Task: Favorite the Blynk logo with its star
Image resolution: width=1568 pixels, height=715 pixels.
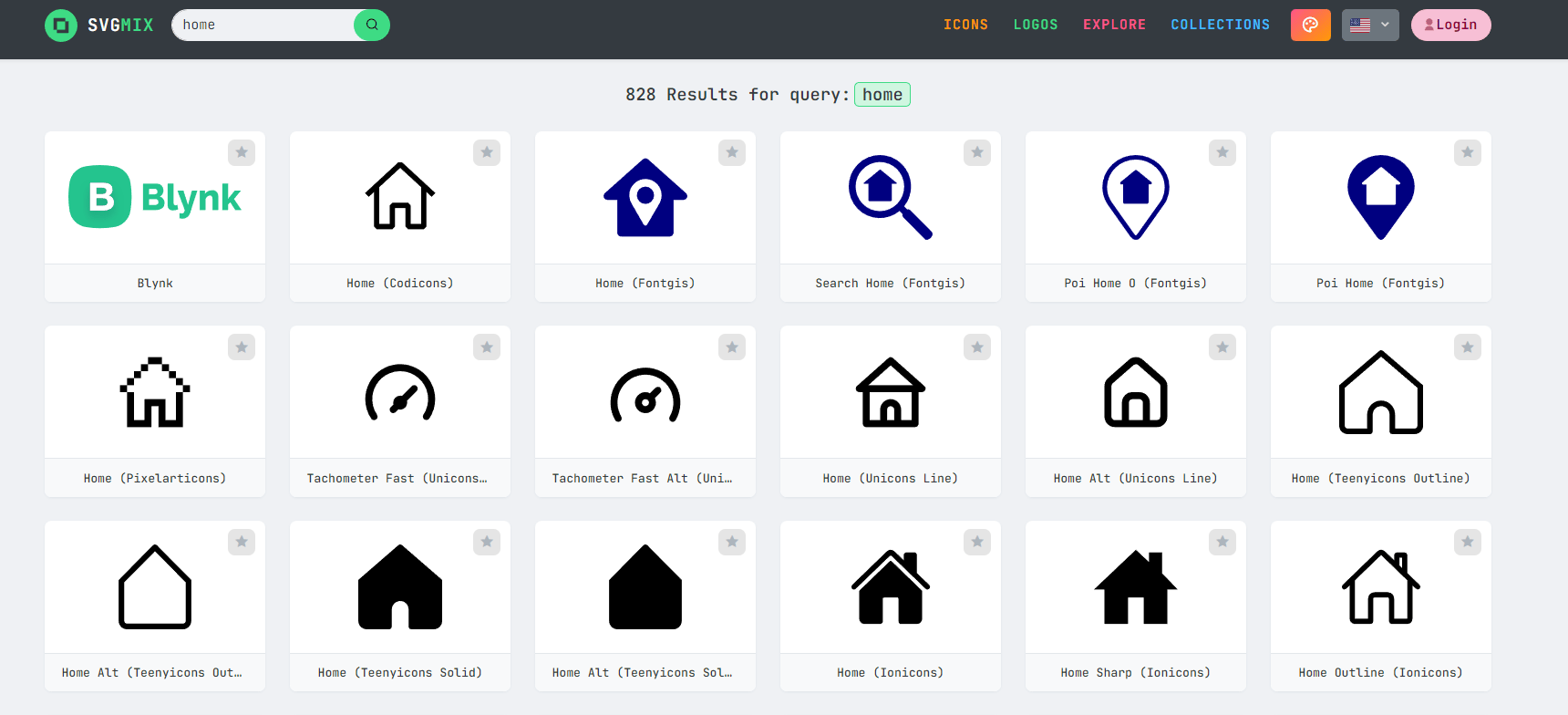Action: [x=242, y=152]
